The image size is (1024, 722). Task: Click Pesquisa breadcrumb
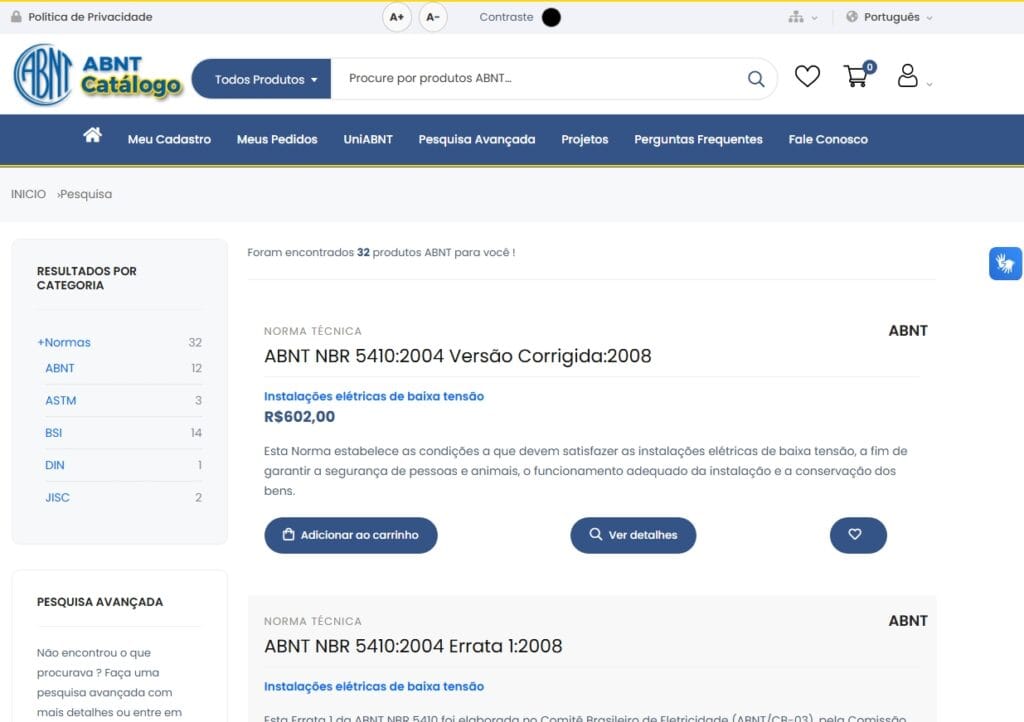[86, 194]
